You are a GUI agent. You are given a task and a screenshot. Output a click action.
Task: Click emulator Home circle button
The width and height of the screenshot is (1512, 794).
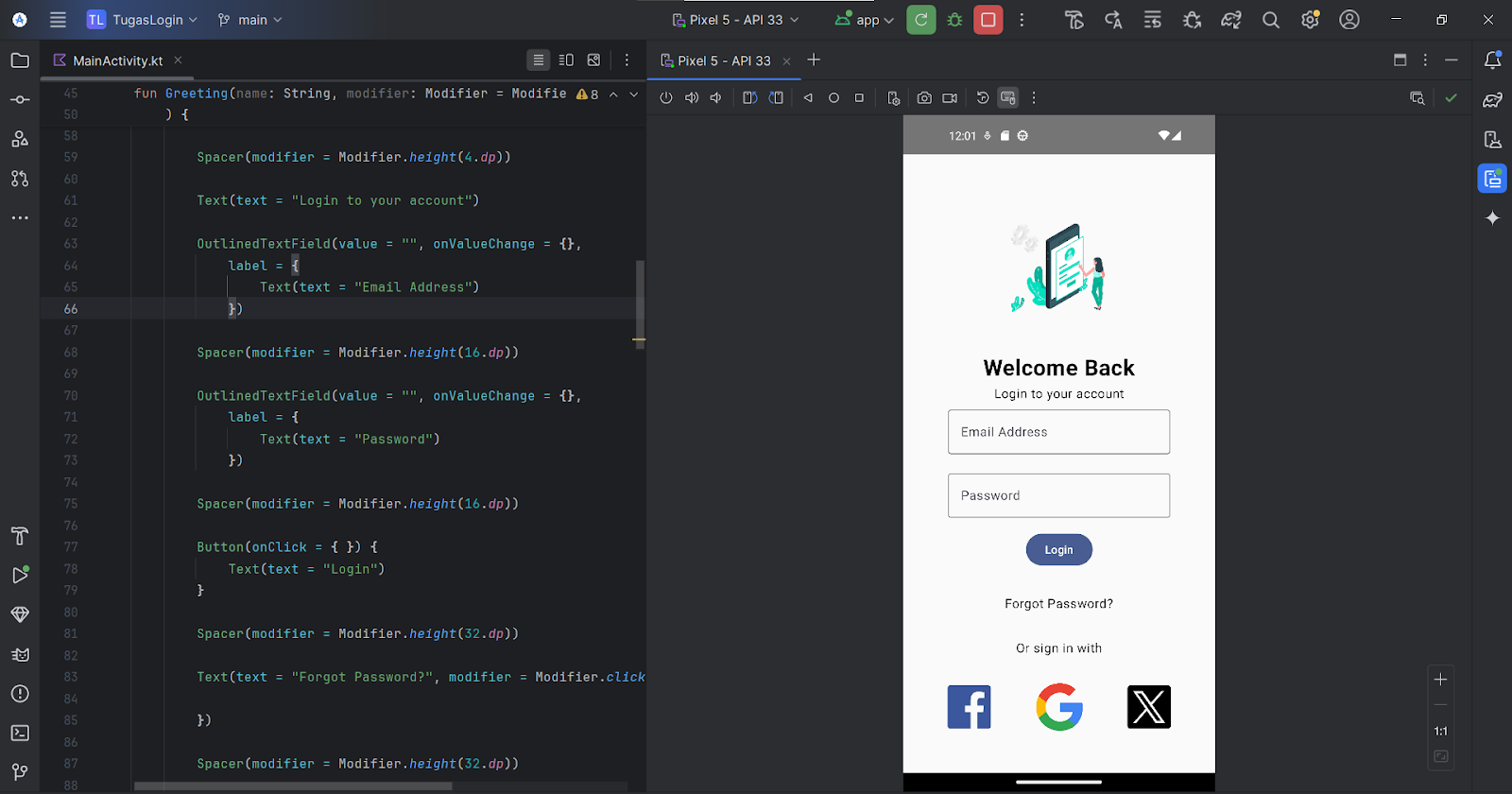click(x=833, y=97)
